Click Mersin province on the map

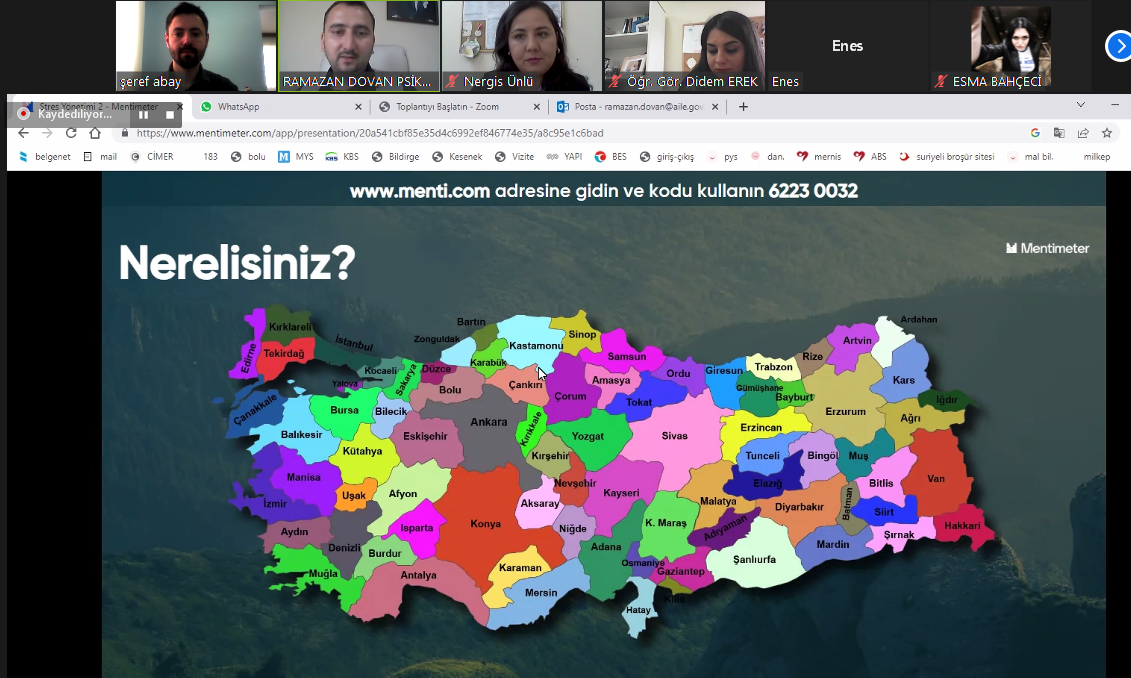541,593
